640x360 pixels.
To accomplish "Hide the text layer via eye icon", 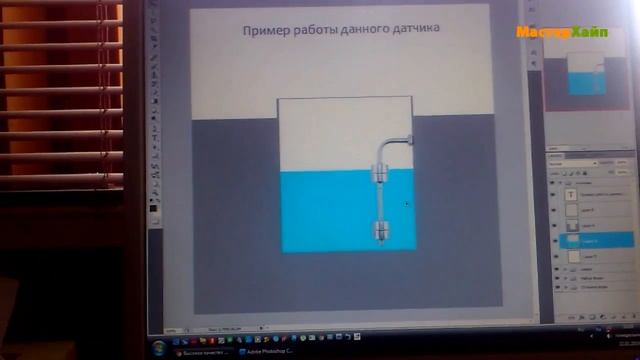I will pos(553,195).
